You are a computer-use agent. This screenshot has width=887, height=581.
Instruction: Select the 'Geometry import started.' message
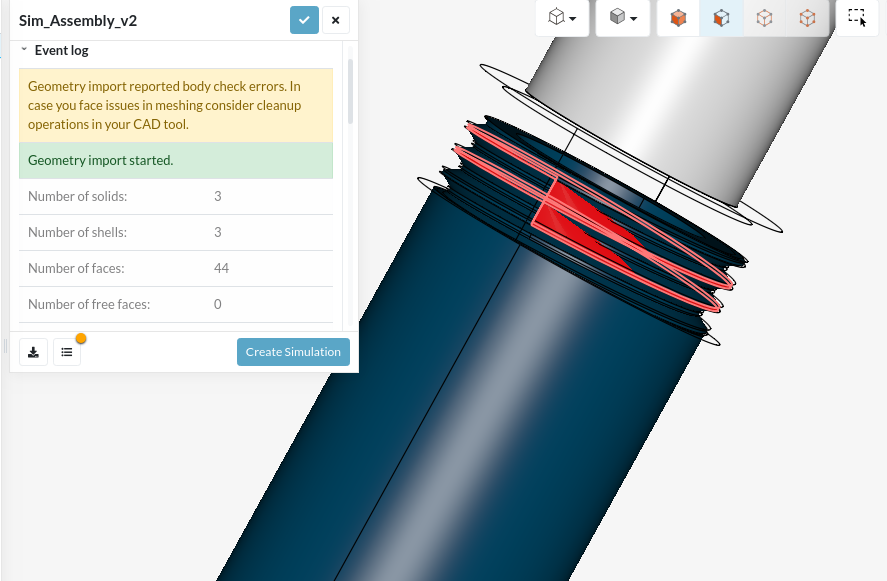[x=176, y=161]
